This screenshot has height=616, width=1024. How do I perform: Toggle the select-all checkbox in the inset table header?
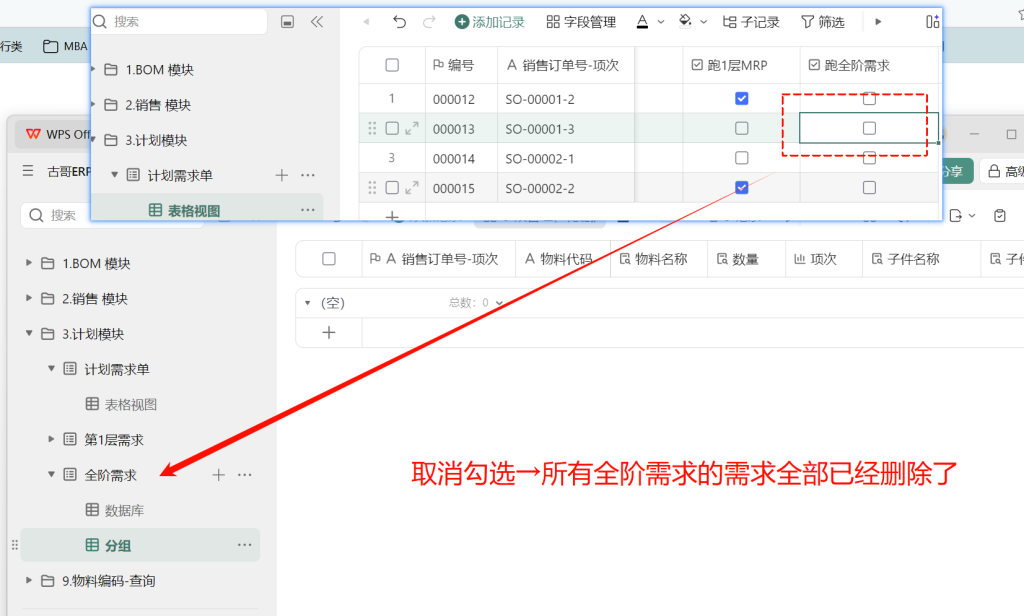(392, 65)
